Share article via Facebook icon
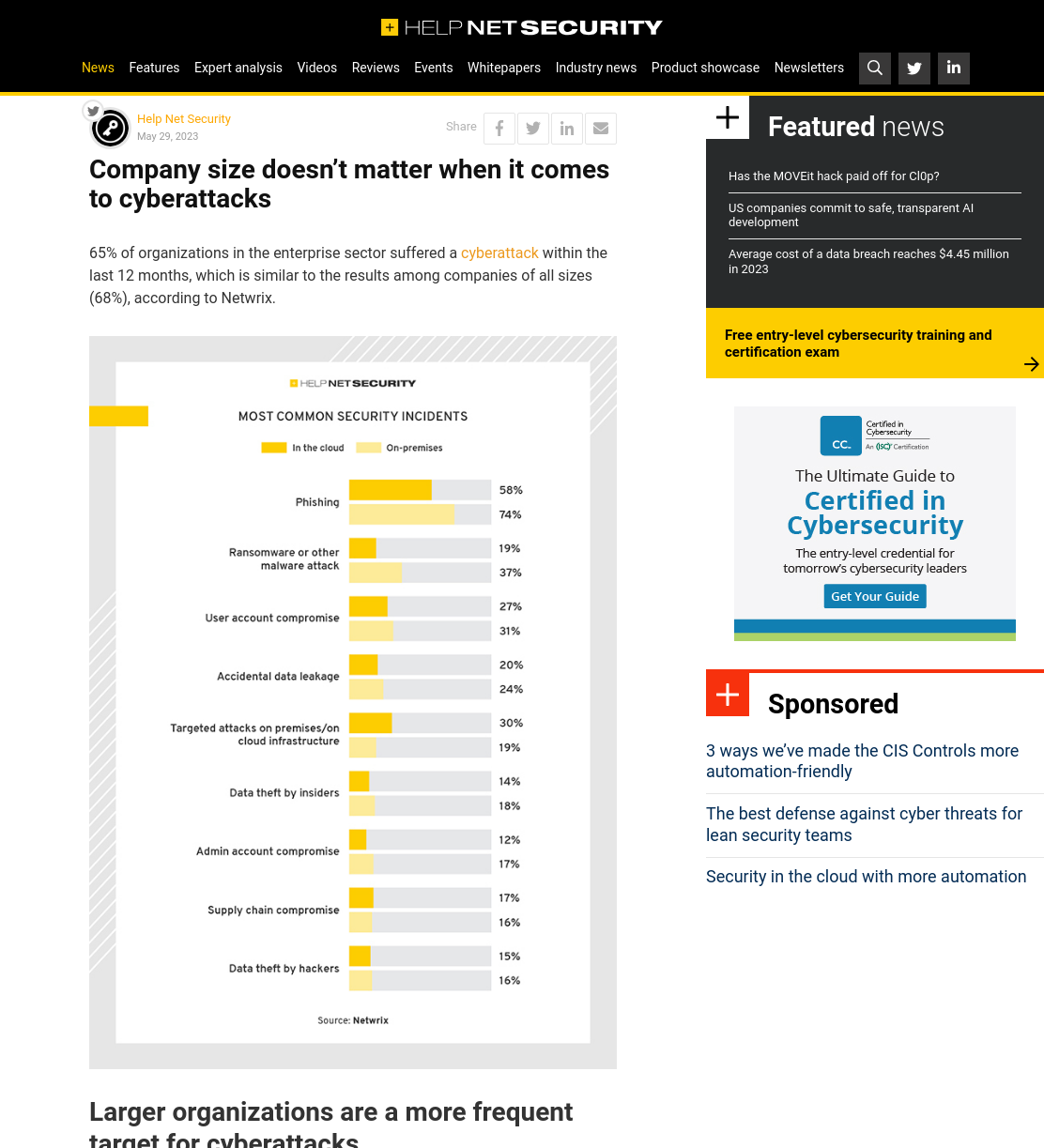Screen dimensions: 1044x1148 [x=499, y=129]
